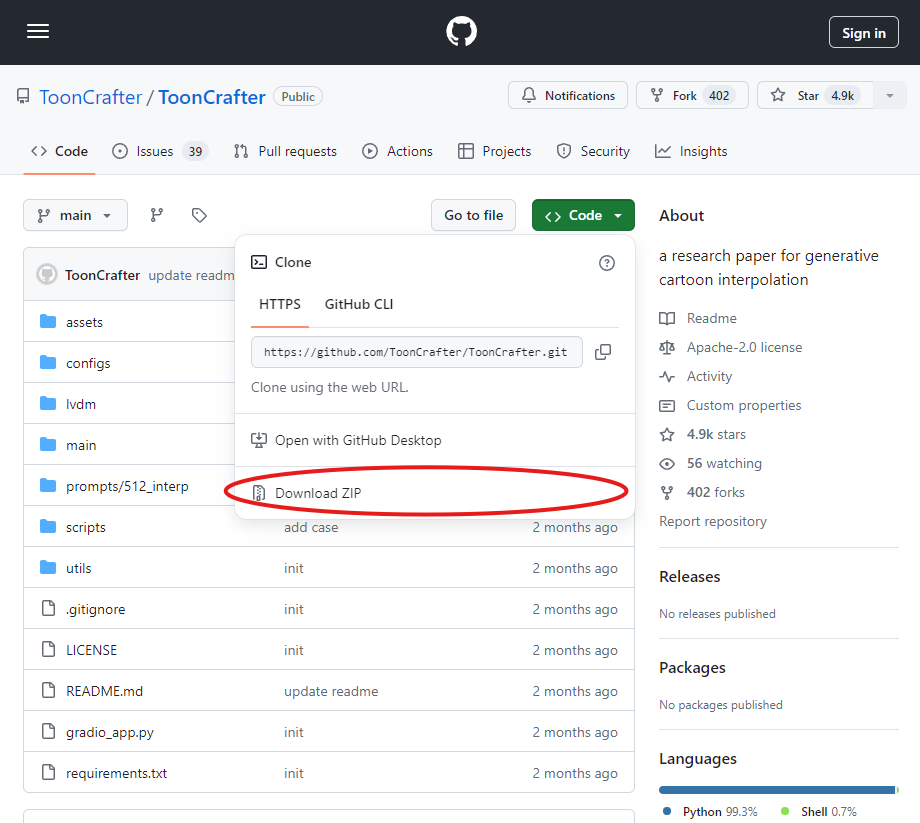Viewport: 920px width, 823px height.
Task: Select the HTTPS clone tab
Action: tap(280, 304)
